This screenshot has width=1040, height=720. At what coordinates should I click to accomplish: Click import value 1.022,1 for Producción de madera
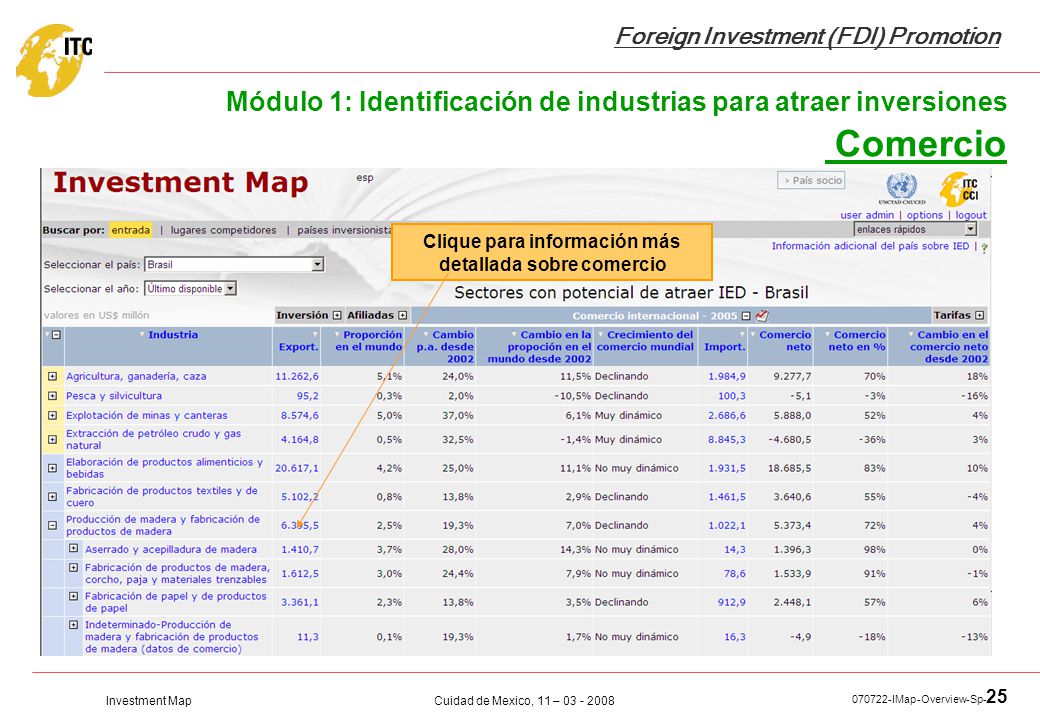(726, 525)
